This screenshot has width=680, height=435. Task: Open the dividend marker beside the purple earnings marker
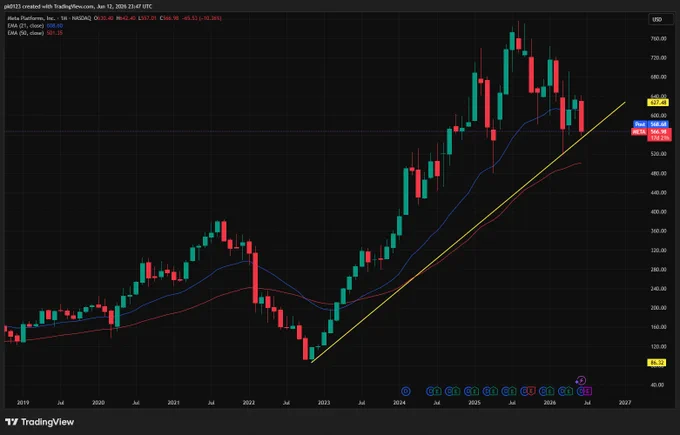click(x=581, y=391)
